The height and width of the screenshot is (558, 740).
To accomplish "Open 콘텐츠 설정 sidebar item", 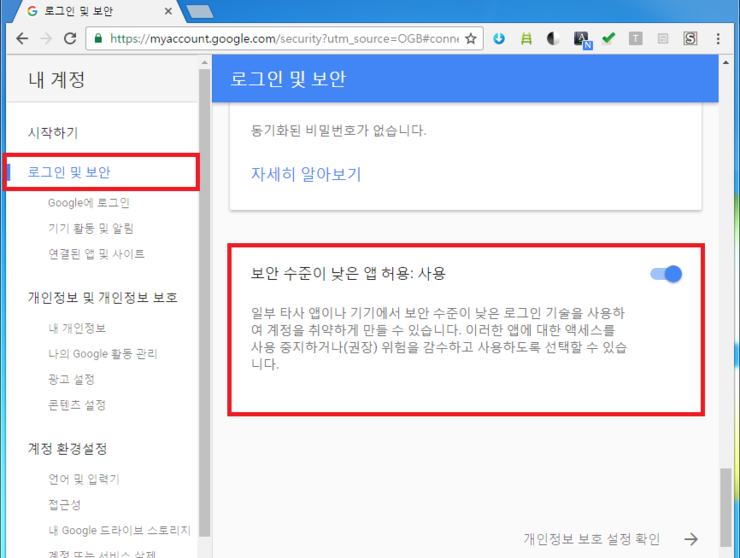I will 77,405.
